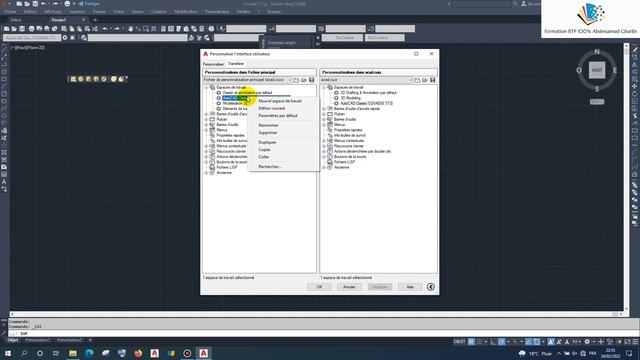Create new customization file in right pane
640x360 pixels.
[x=417, y=80]
